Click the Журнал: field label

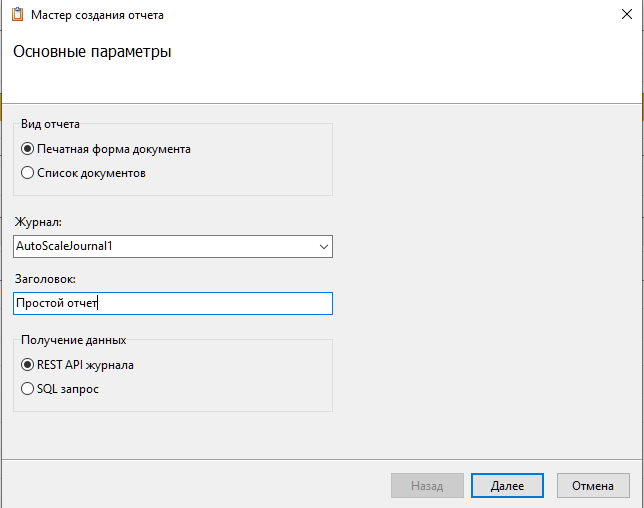(39, 221)
